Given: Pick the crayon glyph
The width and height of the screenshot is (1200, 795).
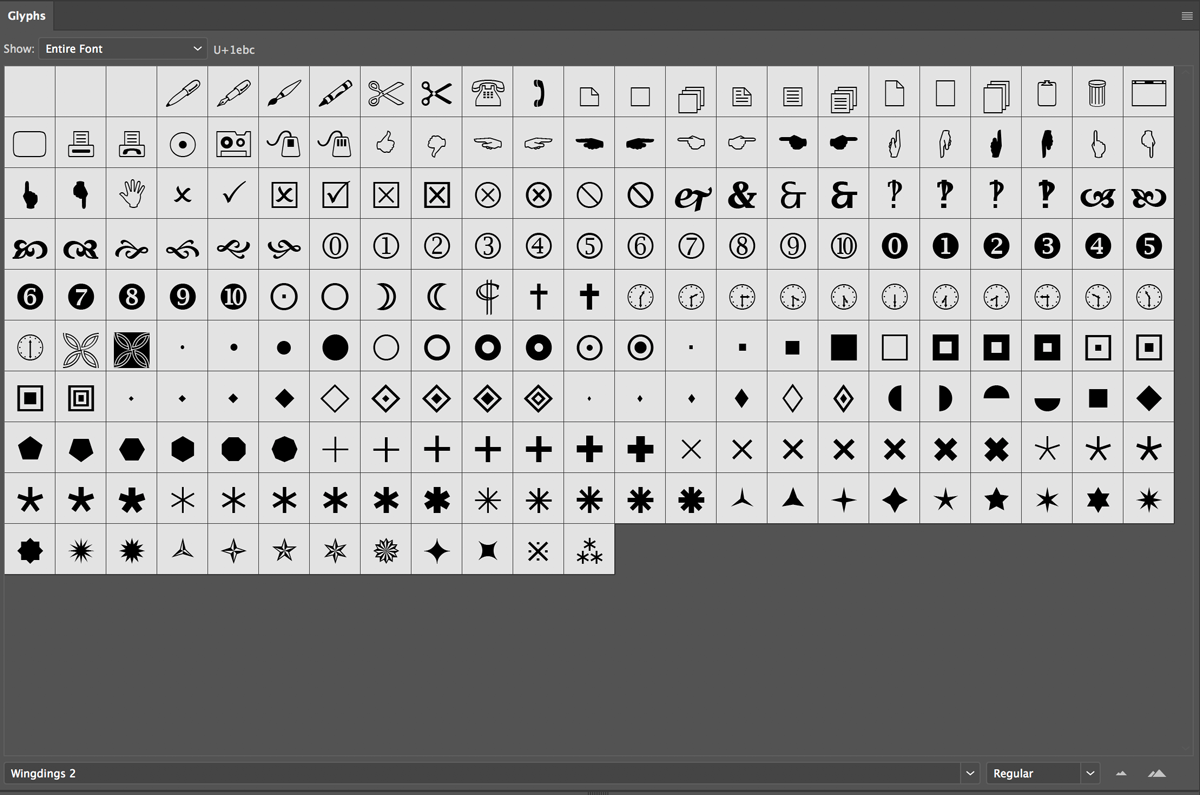Looking at the screenshot, I should (335, 93).
